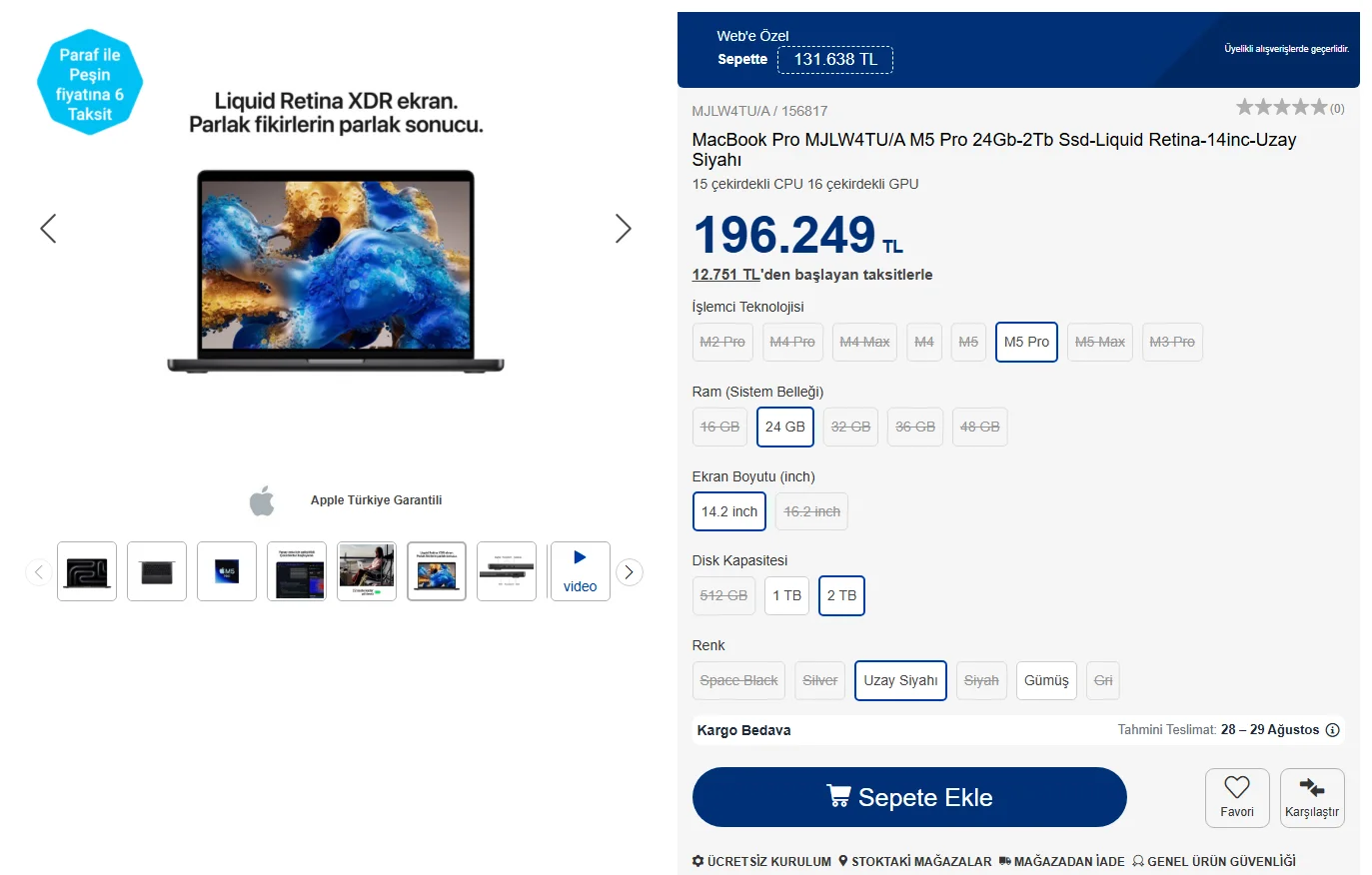
Task: Add the product to cart with Sepete Ekle
Action: [909, 797]
